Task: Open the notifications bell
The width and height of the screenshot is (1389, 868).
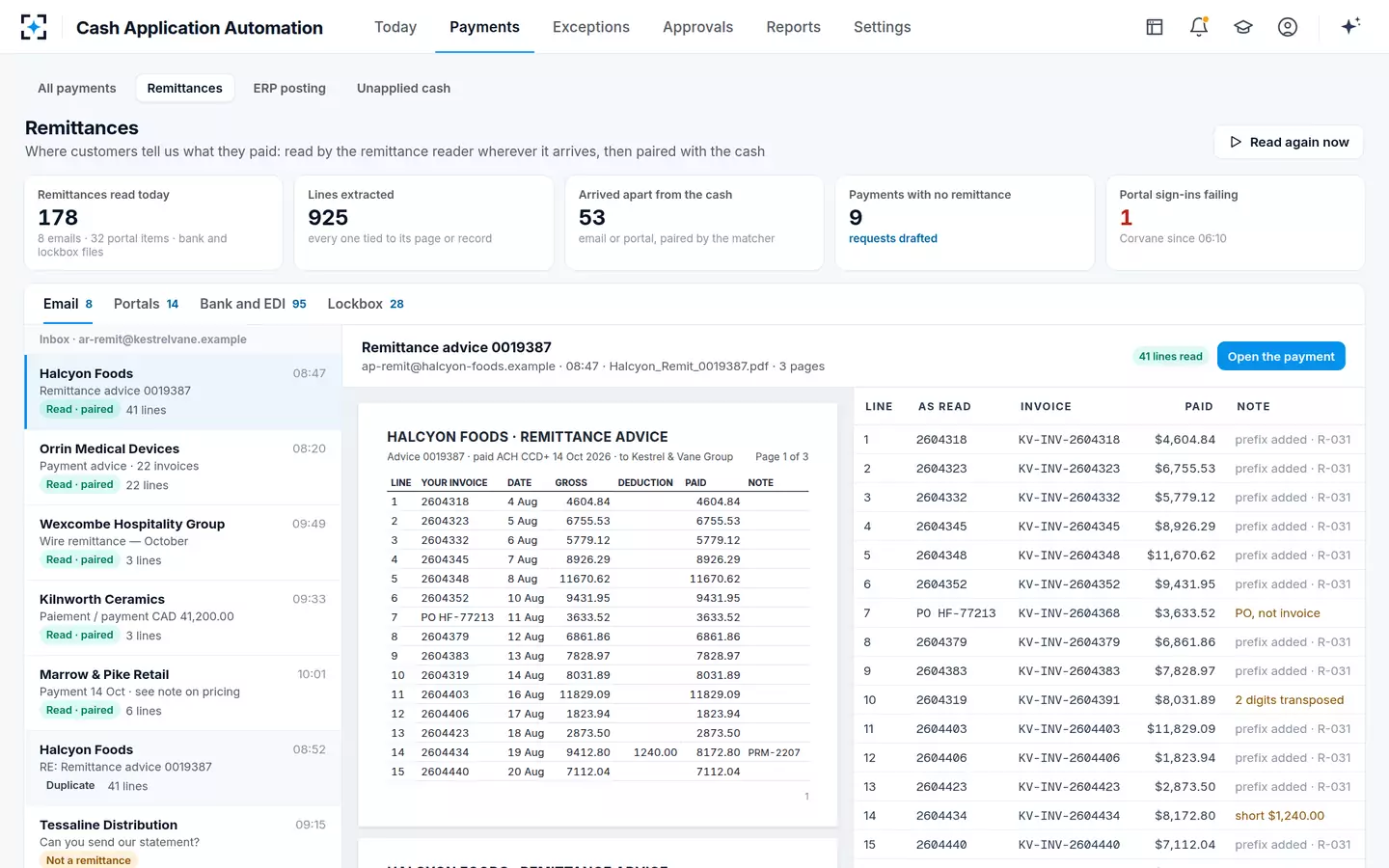Action: tap(1199, 27)
